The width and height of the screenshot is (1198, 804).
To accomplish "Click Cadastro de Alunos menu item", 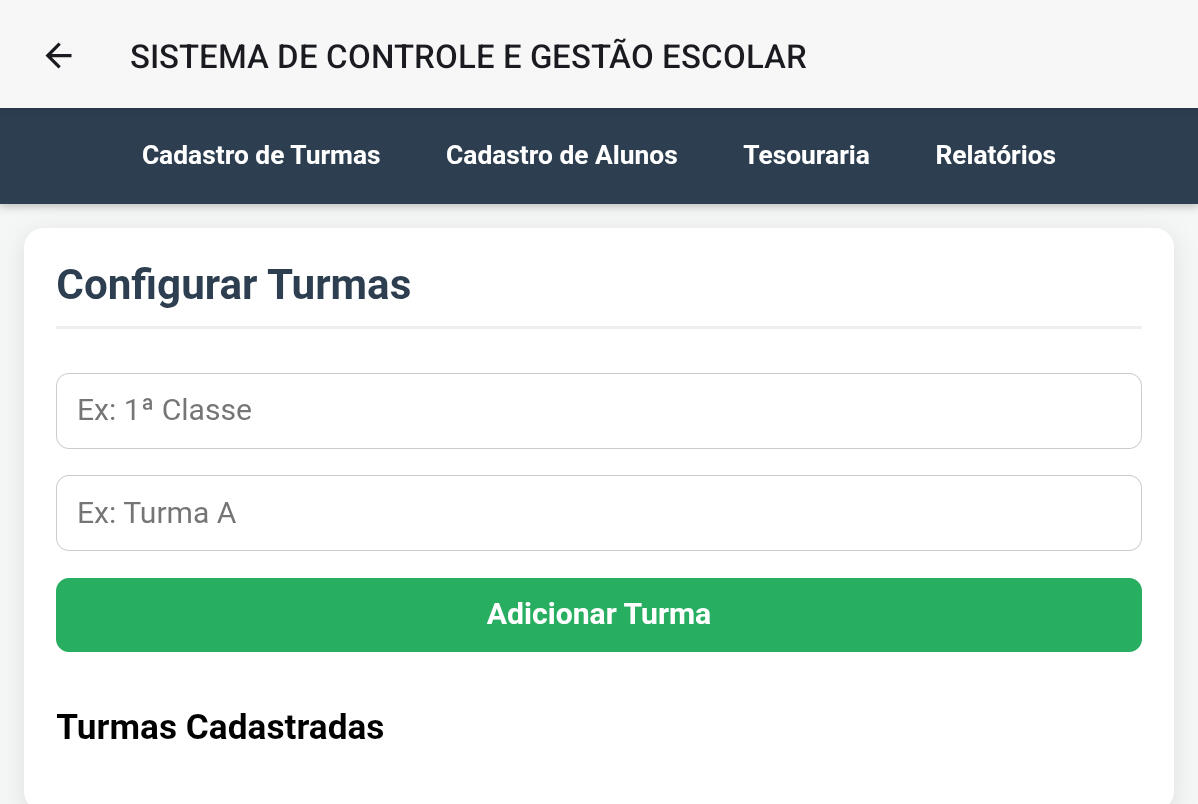I will click(x=561, y=155).
